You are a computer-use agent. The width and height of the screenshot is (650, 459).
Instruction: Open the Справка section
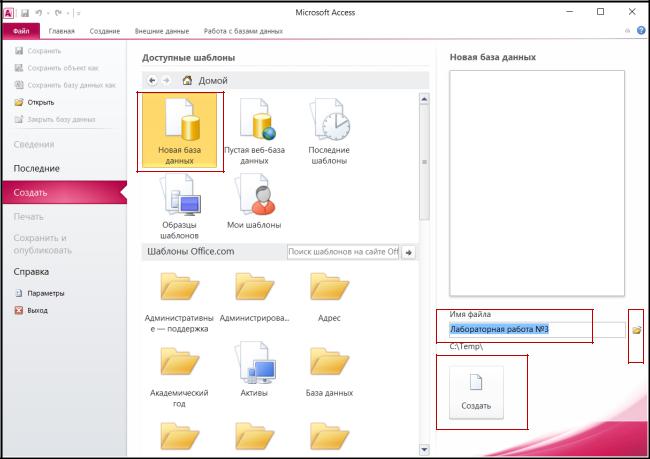click(x=31, y=272)
